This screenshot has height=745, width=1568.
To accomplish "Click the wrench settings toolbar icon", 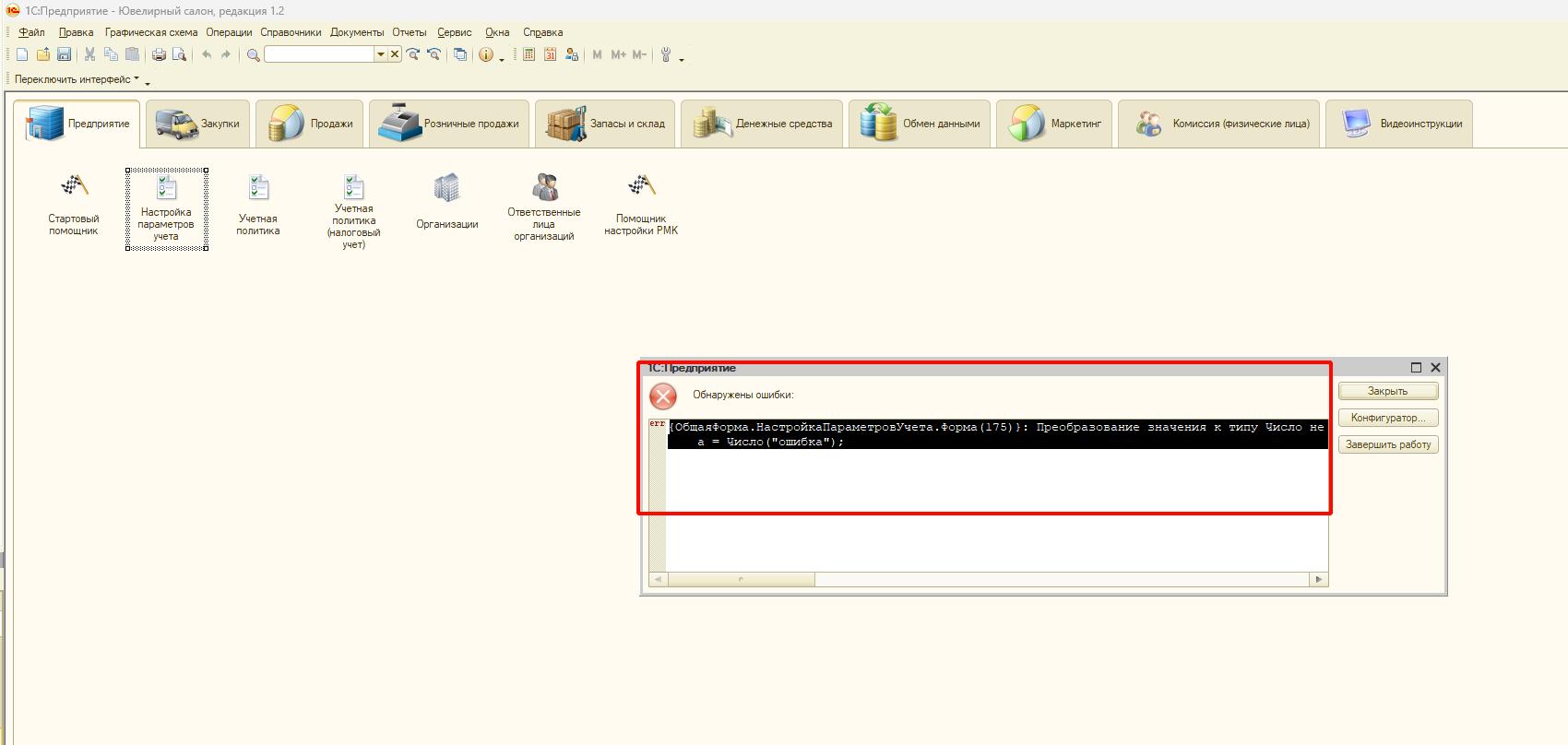I will (666, 54).
